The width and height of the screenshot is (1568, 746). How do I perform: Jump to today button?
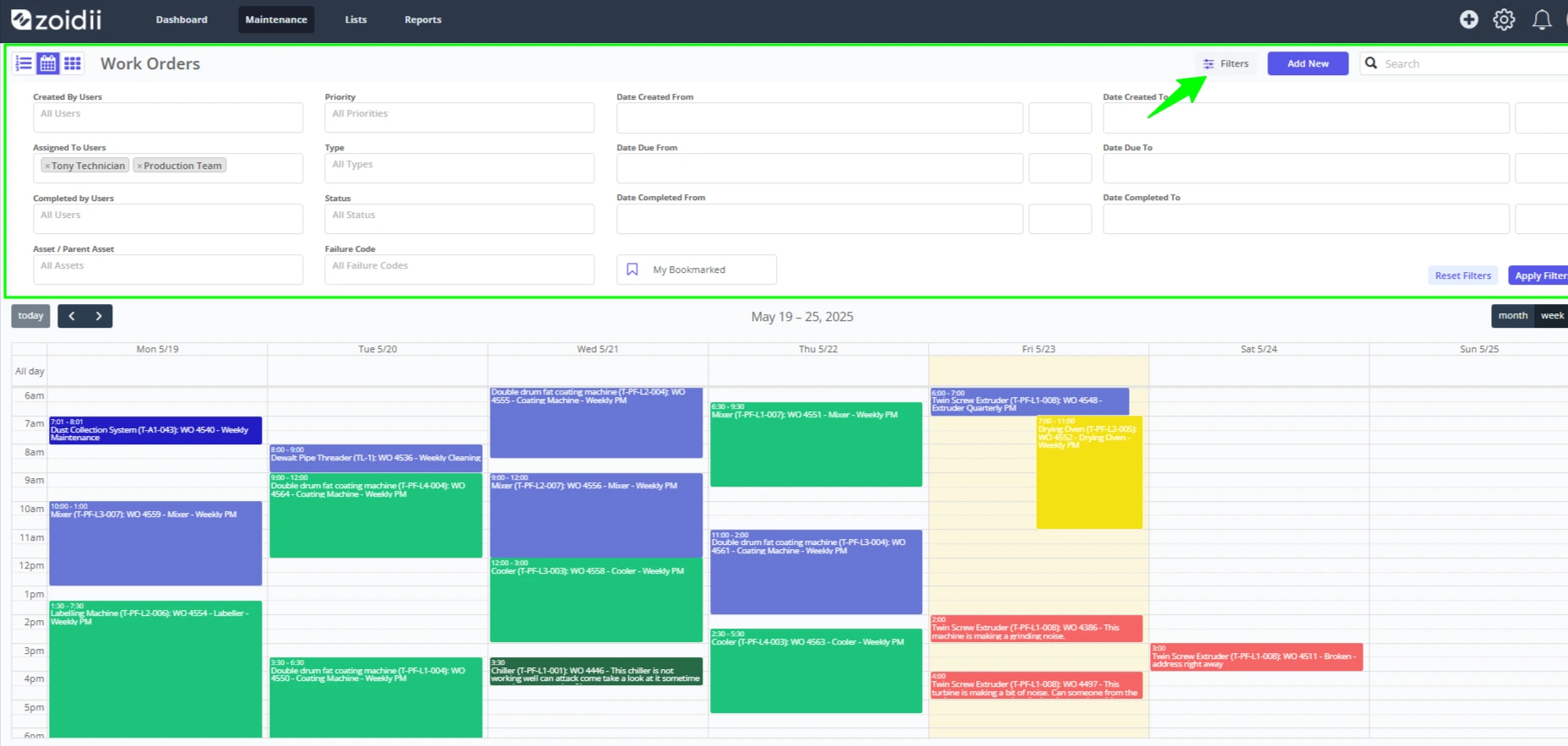tap(30, 316)
